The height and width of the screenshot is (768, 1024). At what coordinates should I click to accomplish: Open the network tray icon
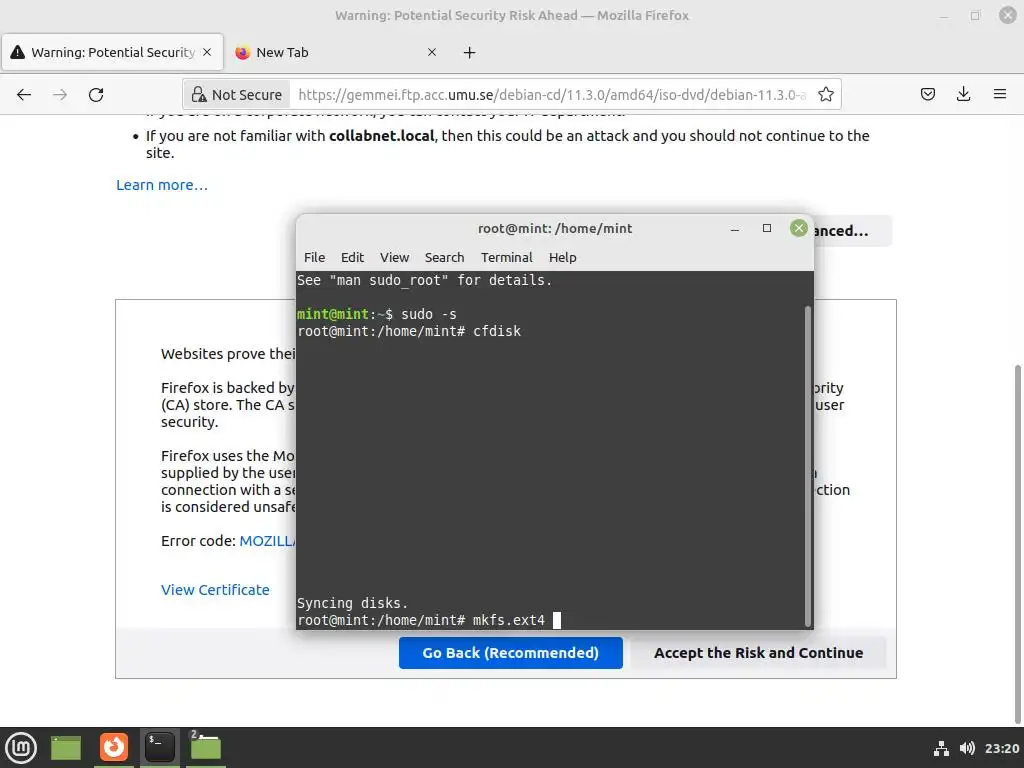[941, 748]
